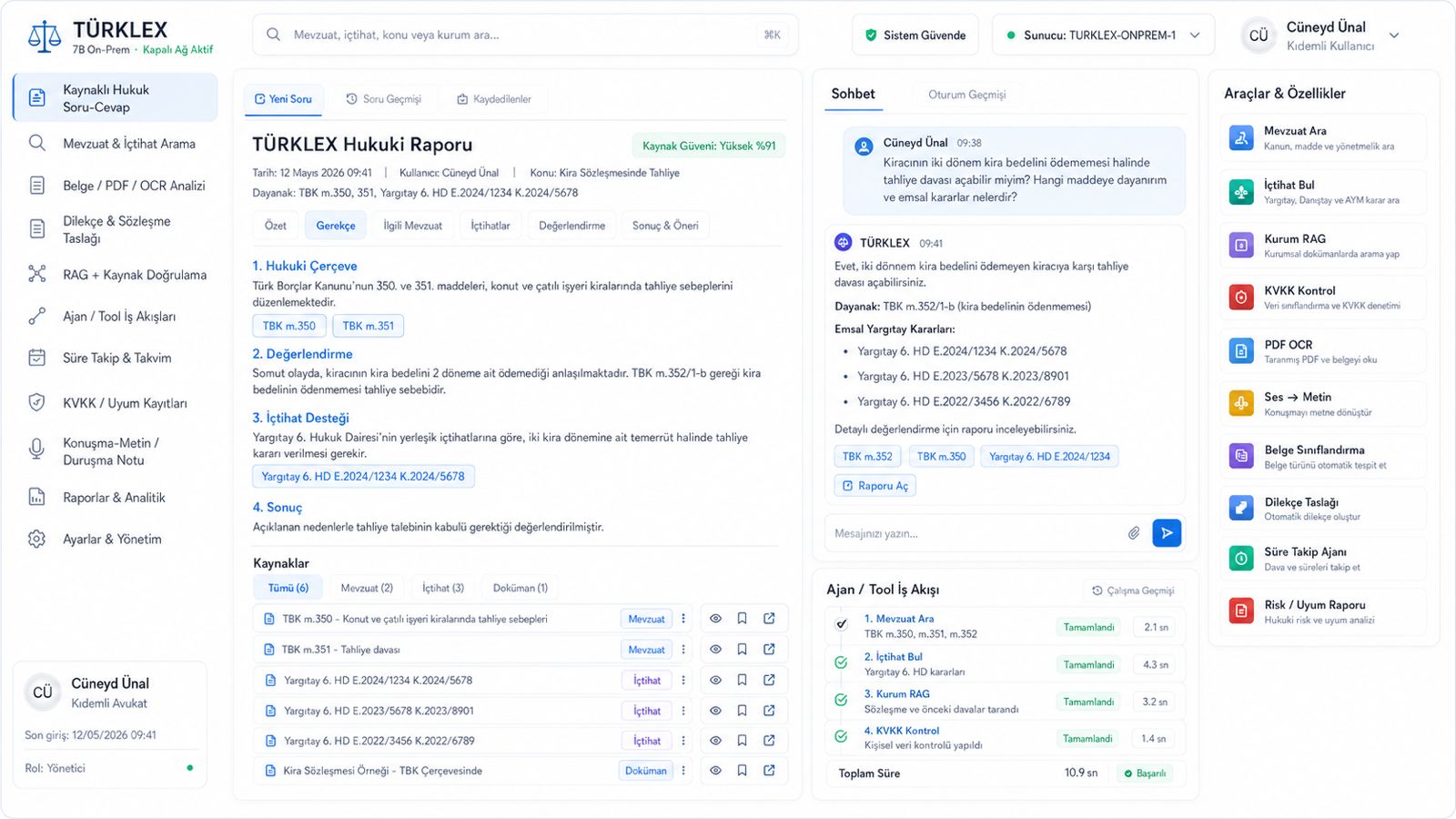Focus the Mesajınızı yazın message box
Screen dimensions: 1456x819
974,533
